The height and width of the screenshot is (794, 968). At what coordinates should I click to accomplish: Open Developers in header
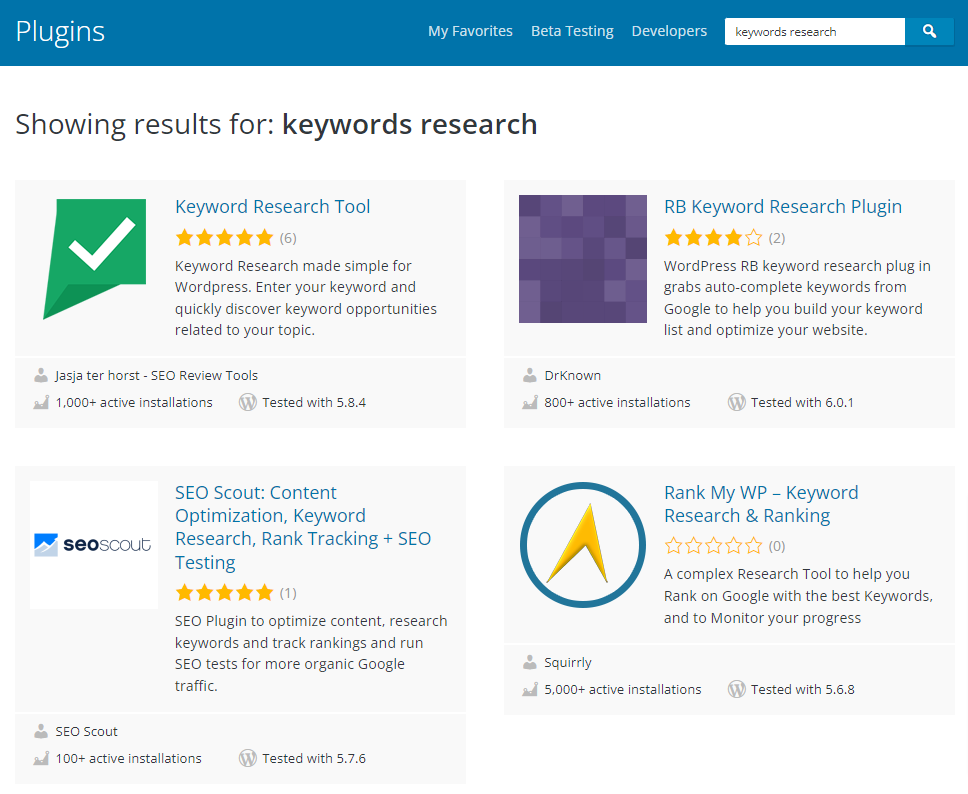tap(669, 31)
